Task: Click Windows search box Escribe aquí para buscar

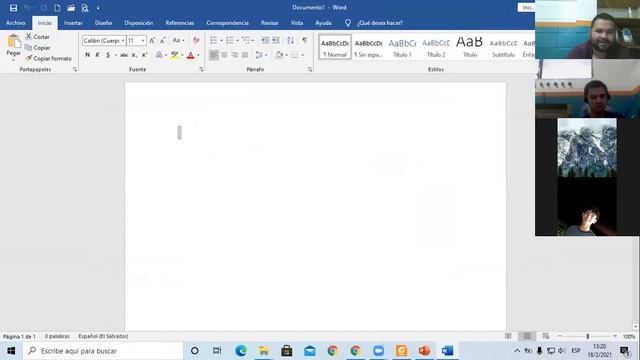Action: coord(103,351)
